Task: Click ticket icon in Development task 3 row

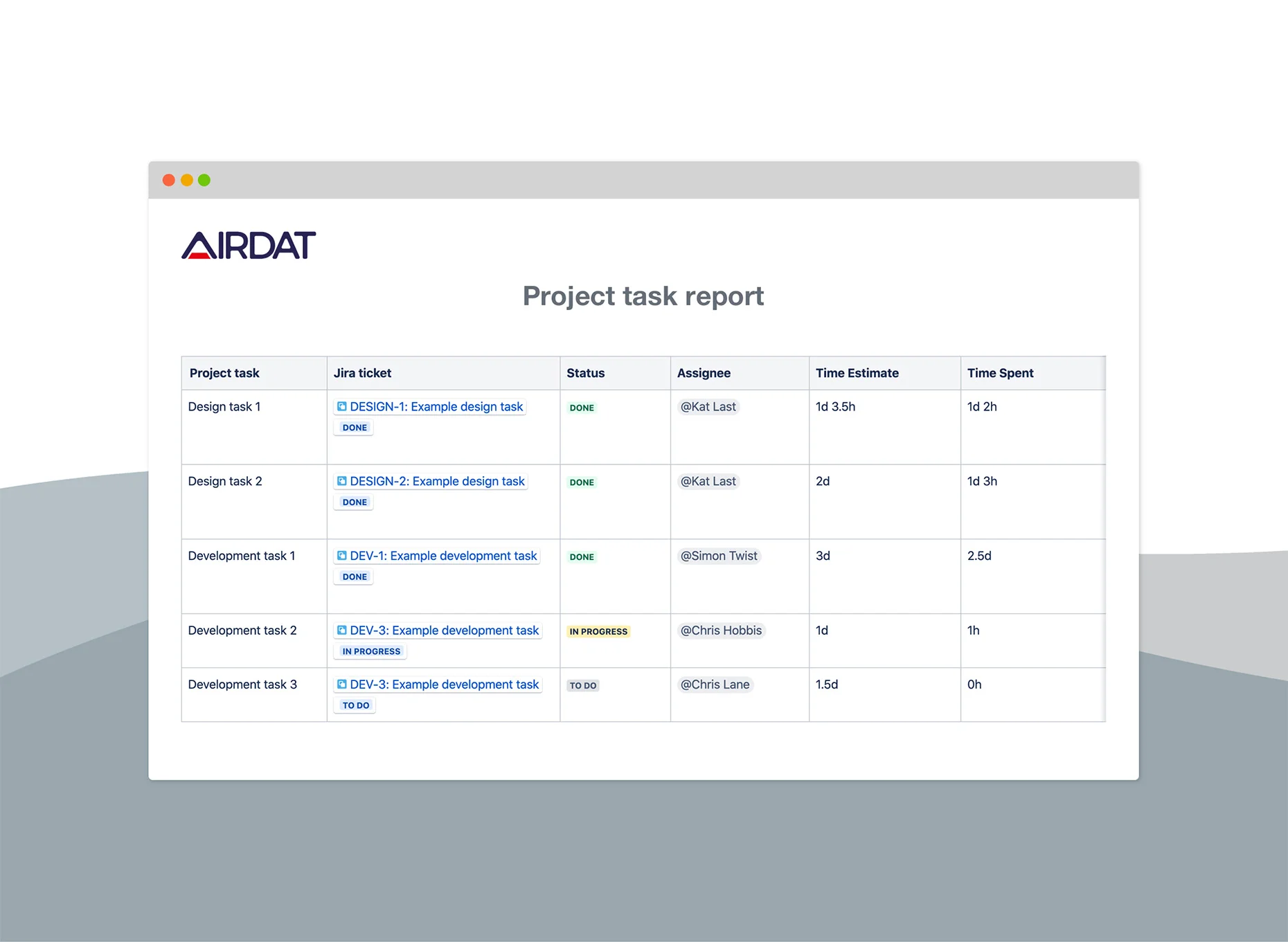Action: 341,685
